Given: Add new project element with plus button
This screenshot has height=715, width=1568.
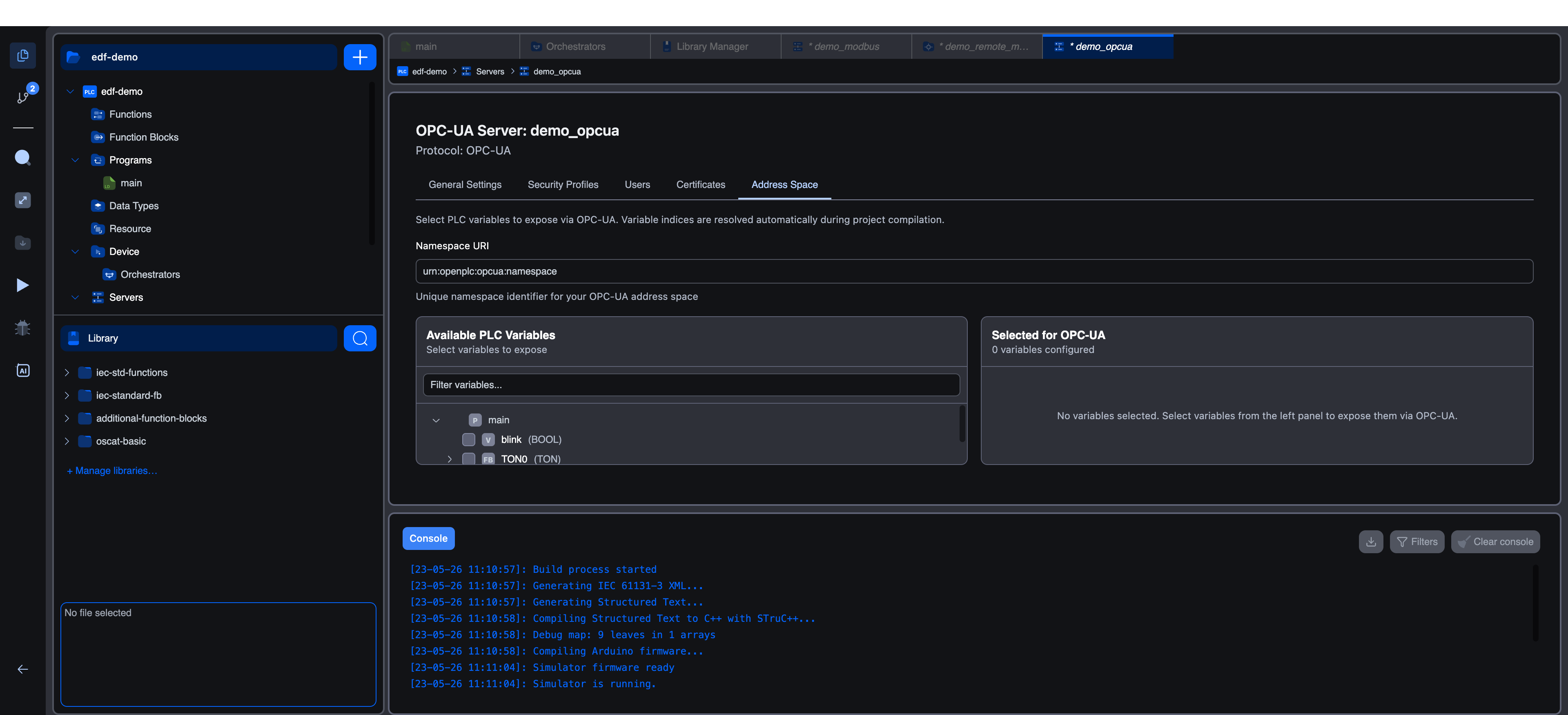Looking at the screenshot, I should 360,57.
